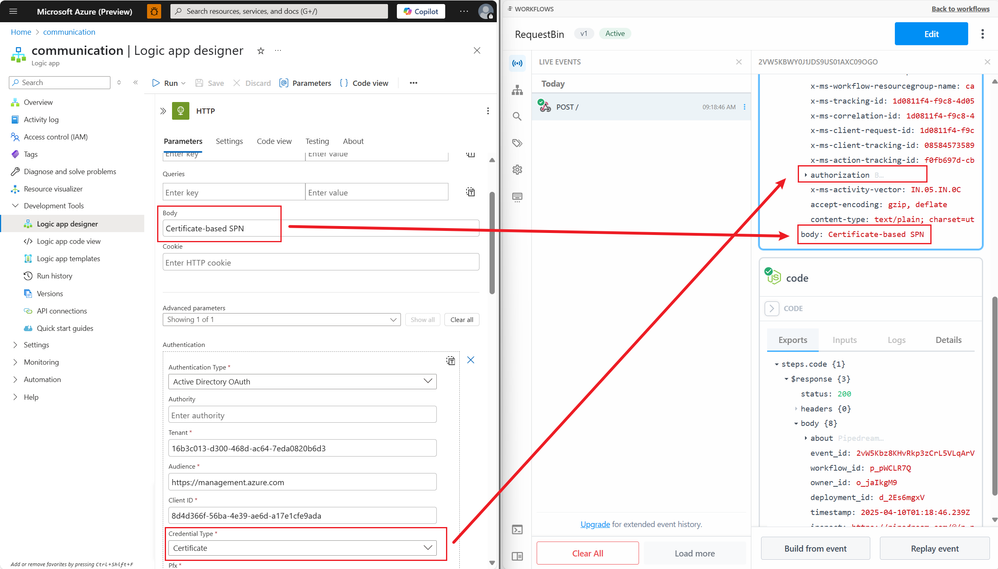Viewport: 998px width, 569px height.
Task: Click Back to workflows link
Action: point(960,9)
